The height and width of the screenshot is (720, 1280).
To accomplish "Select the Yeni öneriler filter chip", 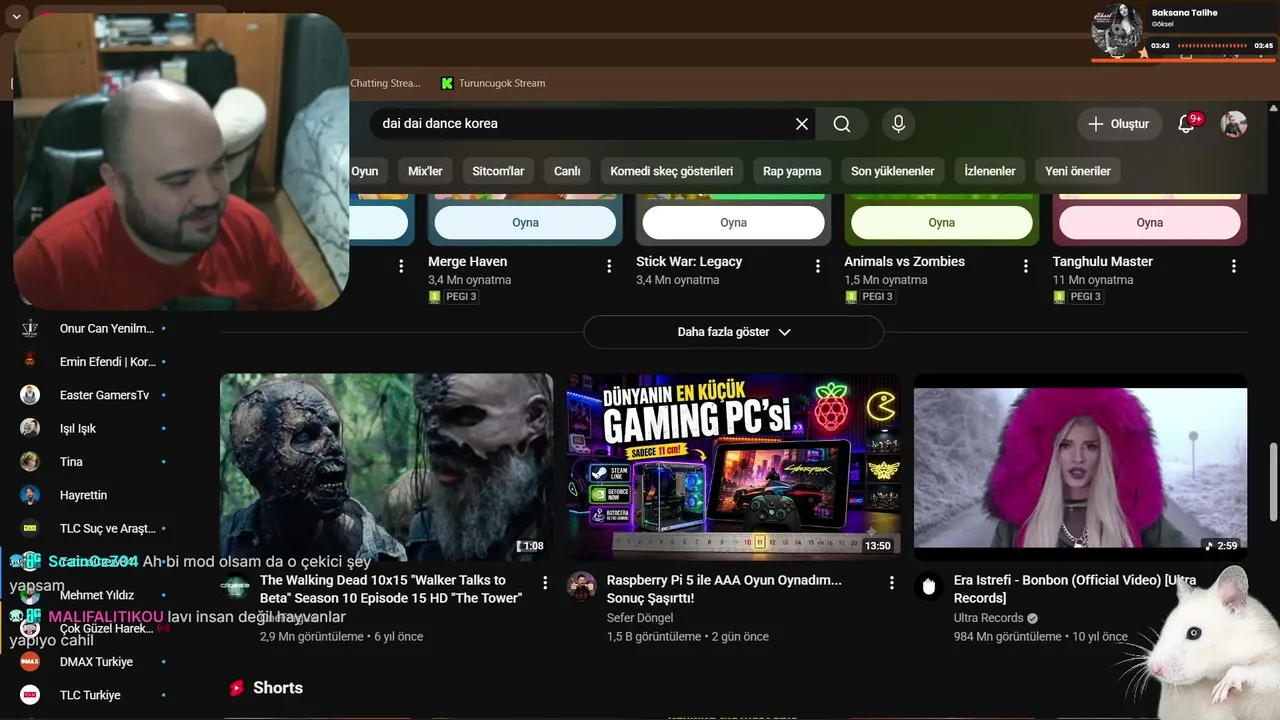I will 1078,171.
